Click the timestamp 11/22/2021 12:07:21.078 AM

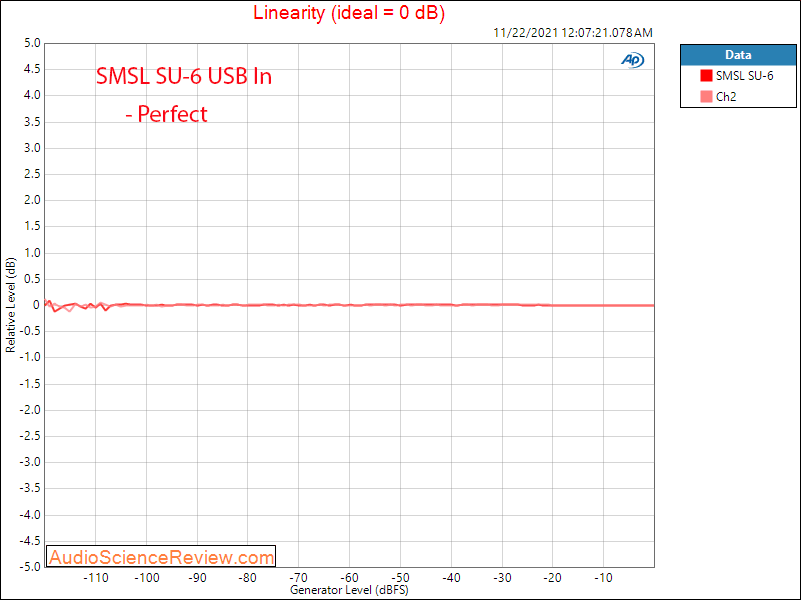(x=573, y=33)
